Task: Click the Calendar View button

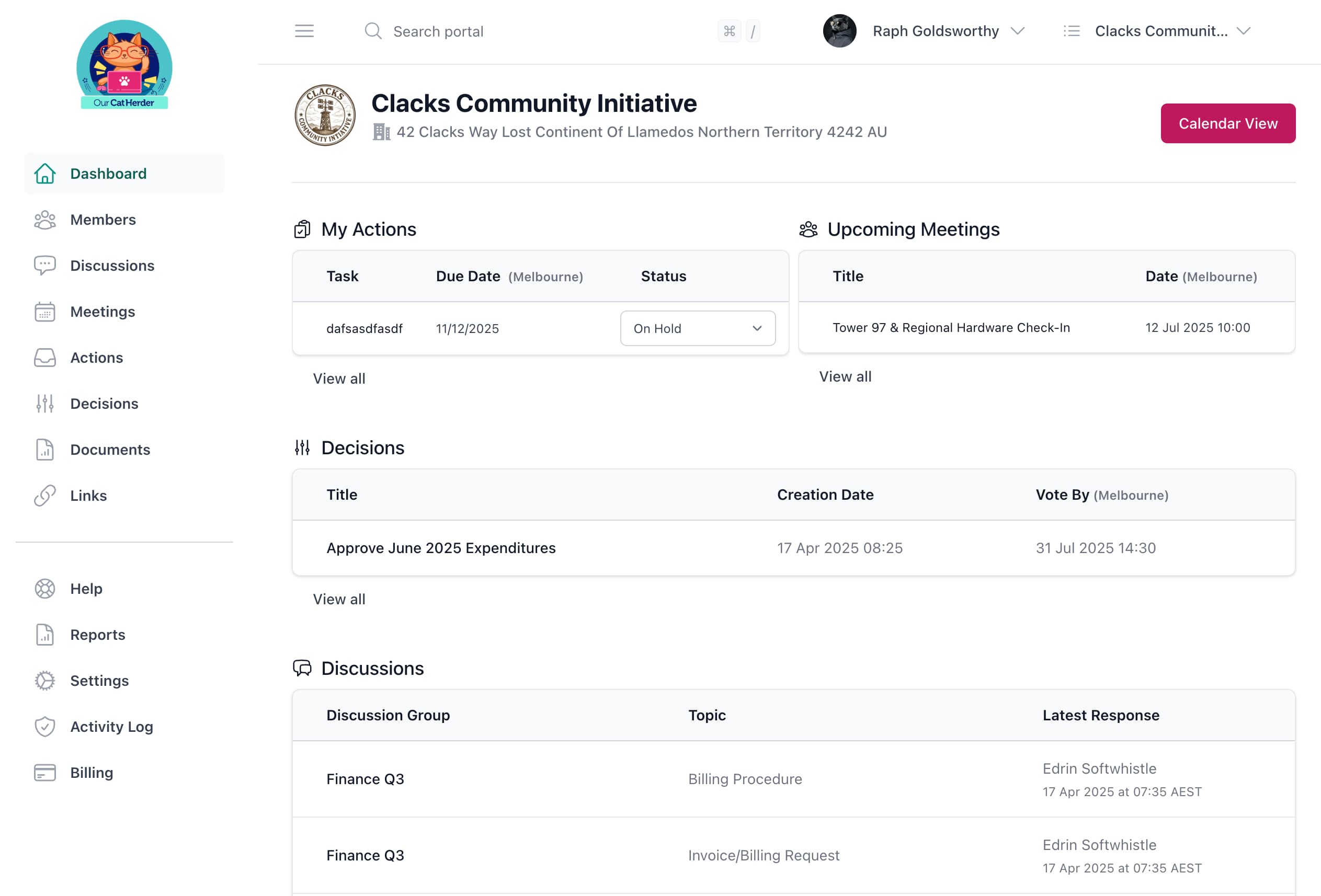Action: 1228,123
